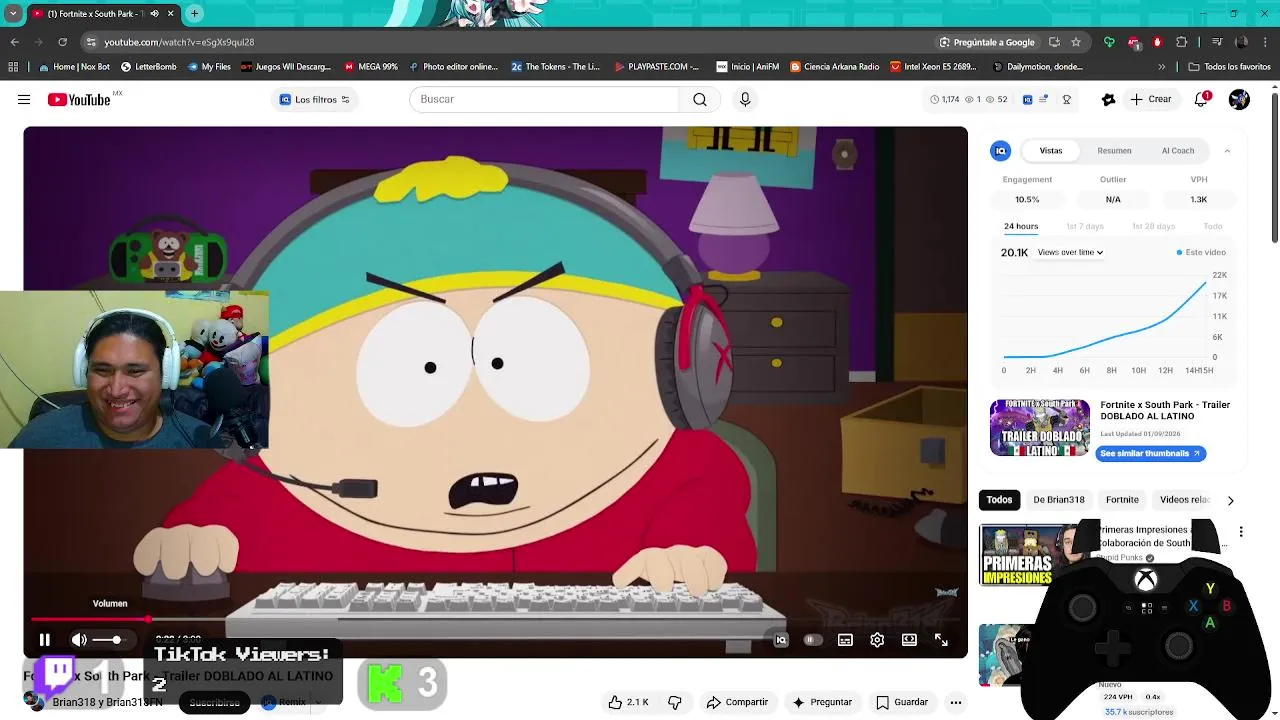The height and width of the screenshot is (720, 1280).
Task: Select the 24 hours range tab
Action: (x=1021, y=227)
